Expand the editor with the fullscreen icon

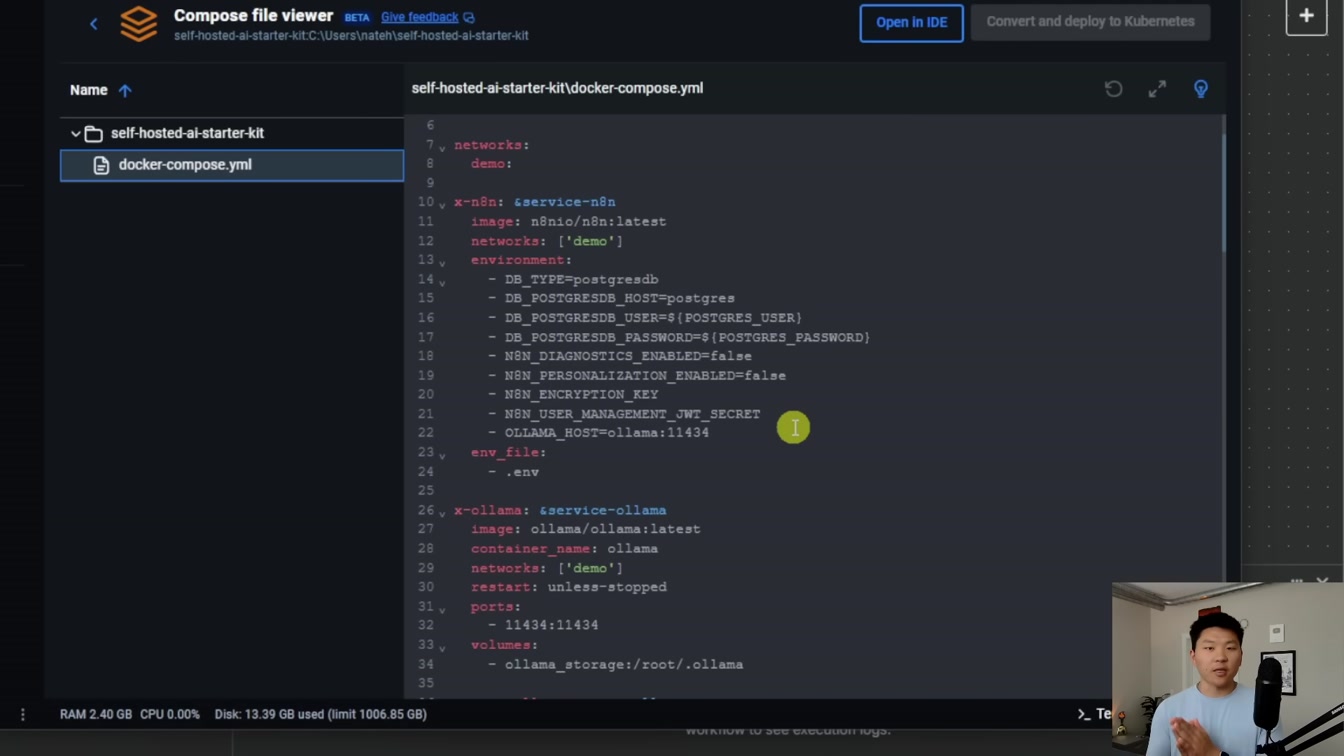coord(1157,89)
